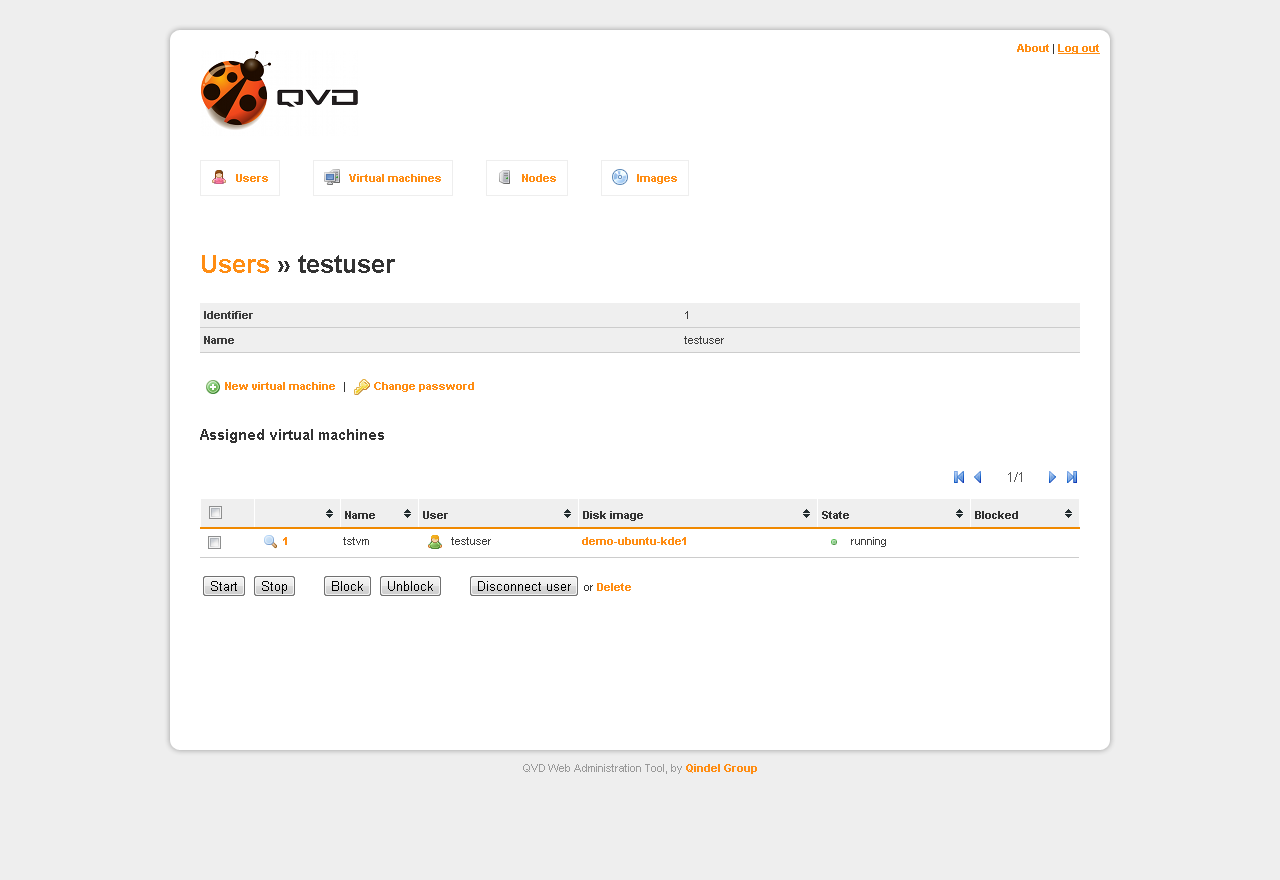Click the Stop button
Image resolution: width=1280 pixels, height=880 pixels.
(274, 586)
